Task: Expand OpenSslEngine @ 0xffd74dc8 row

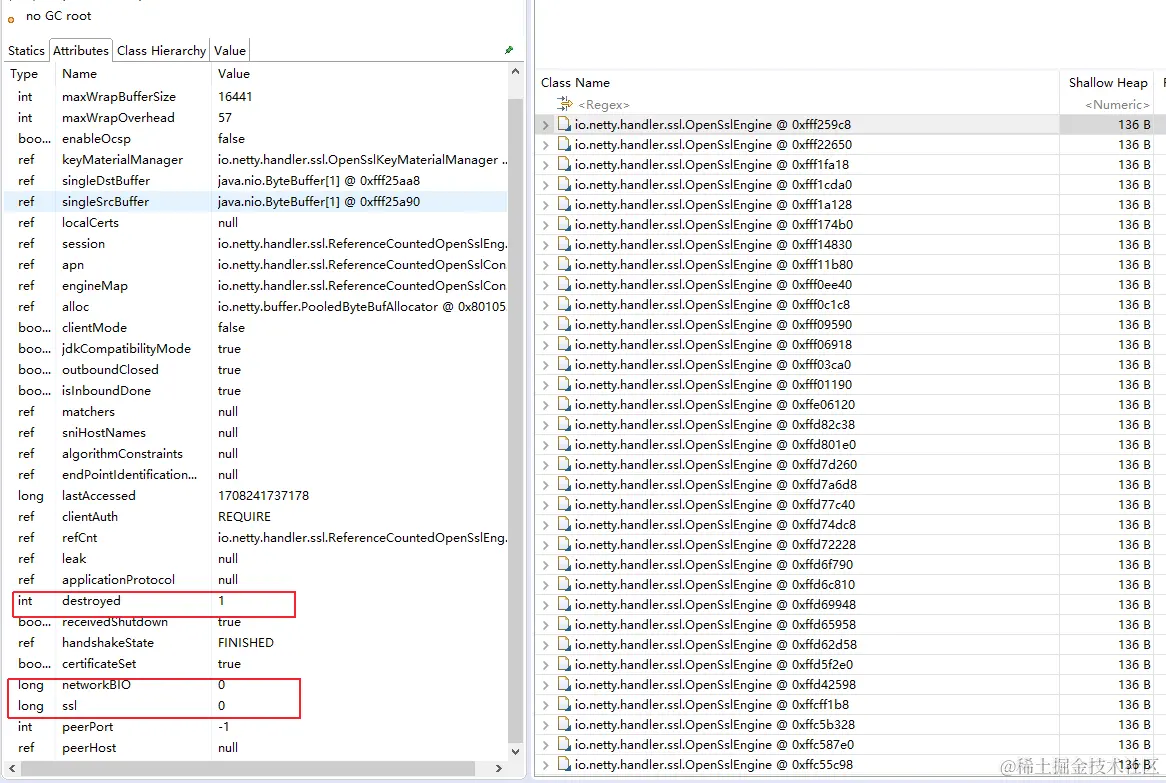Action: pos(546,525)
